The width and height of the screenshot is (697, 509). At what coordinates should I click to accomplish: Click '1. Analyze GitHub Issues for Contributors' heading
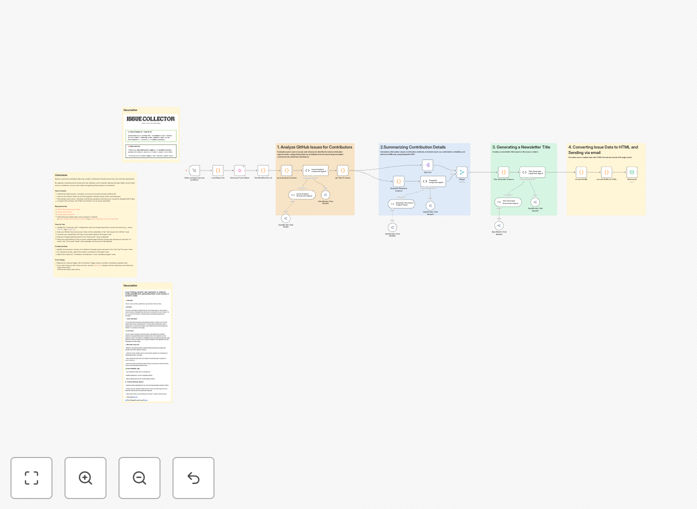(x=315, y=147)
